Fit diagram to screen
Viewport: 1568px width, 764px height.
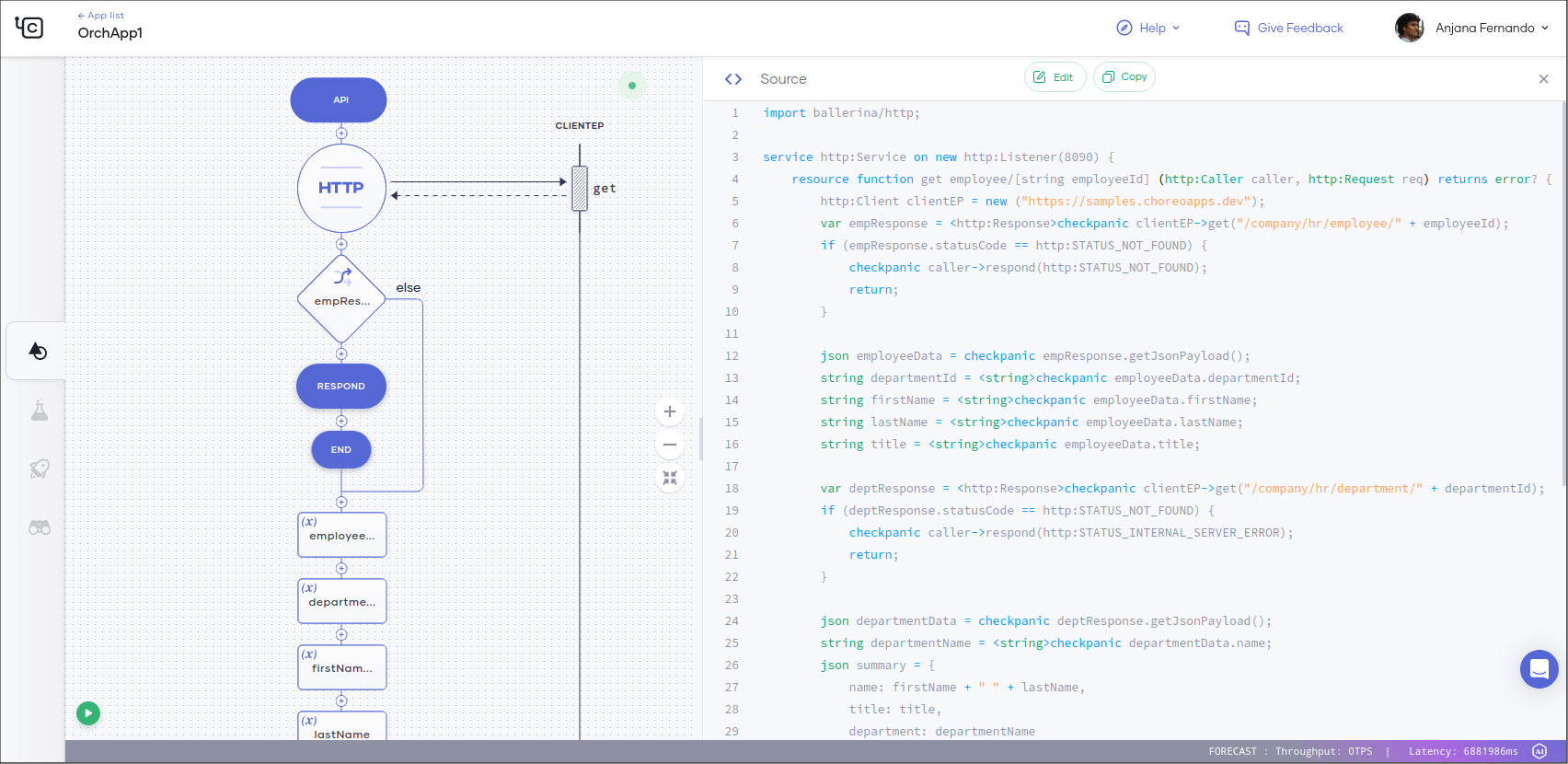pos(670,478)
